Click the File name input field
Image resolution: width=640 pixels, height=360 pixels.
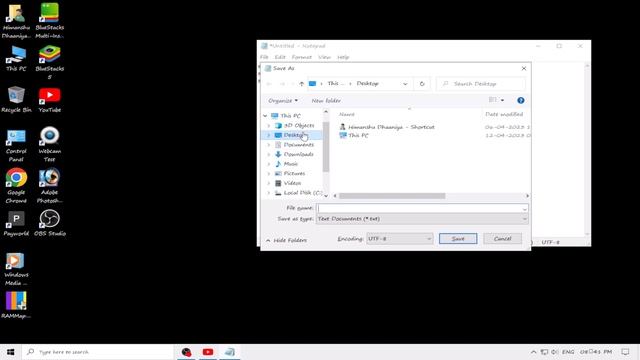tap(422, 208)
